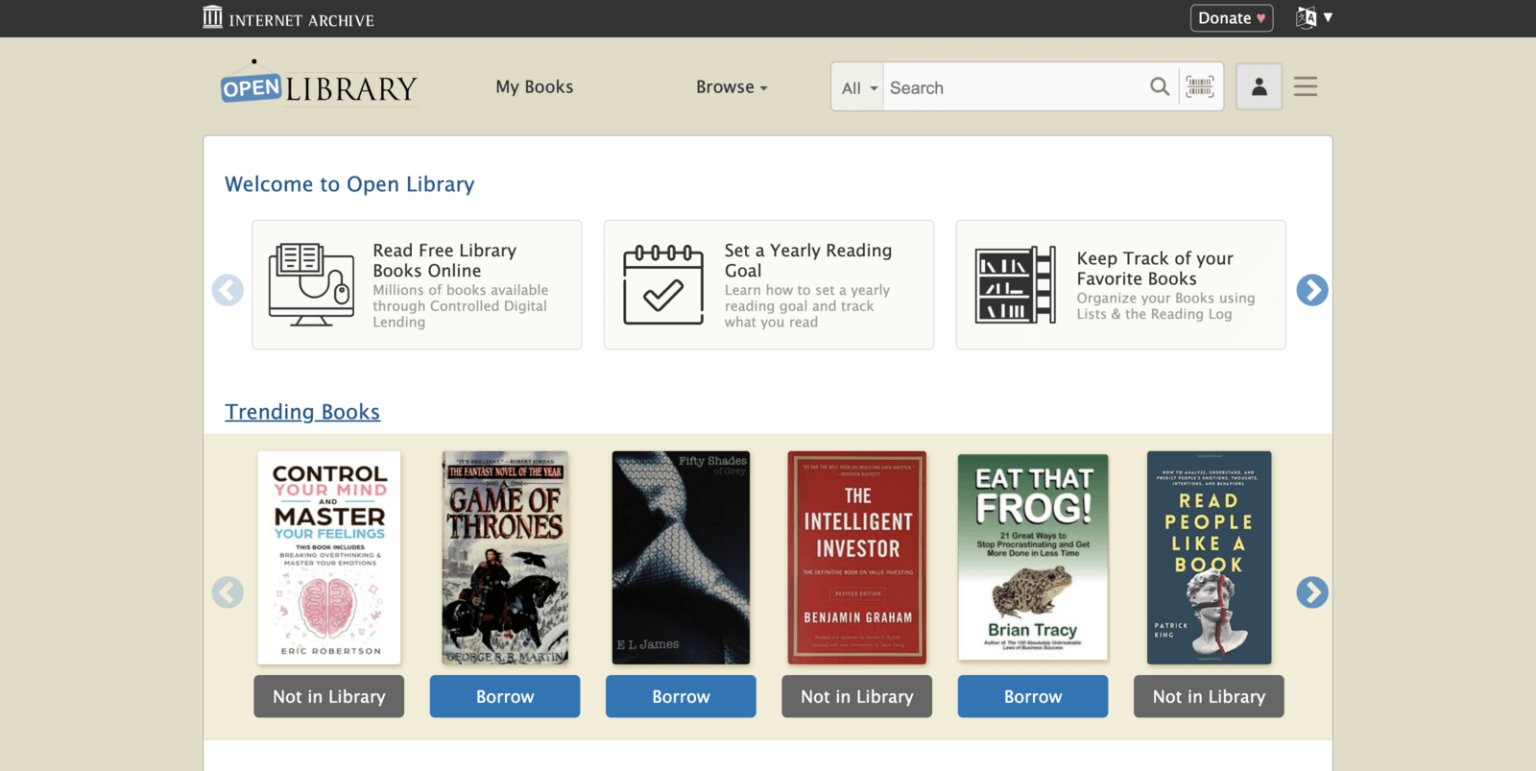
Task: Open the user account profile icon
Action: pyautogui.click(x=1259, y=87)
